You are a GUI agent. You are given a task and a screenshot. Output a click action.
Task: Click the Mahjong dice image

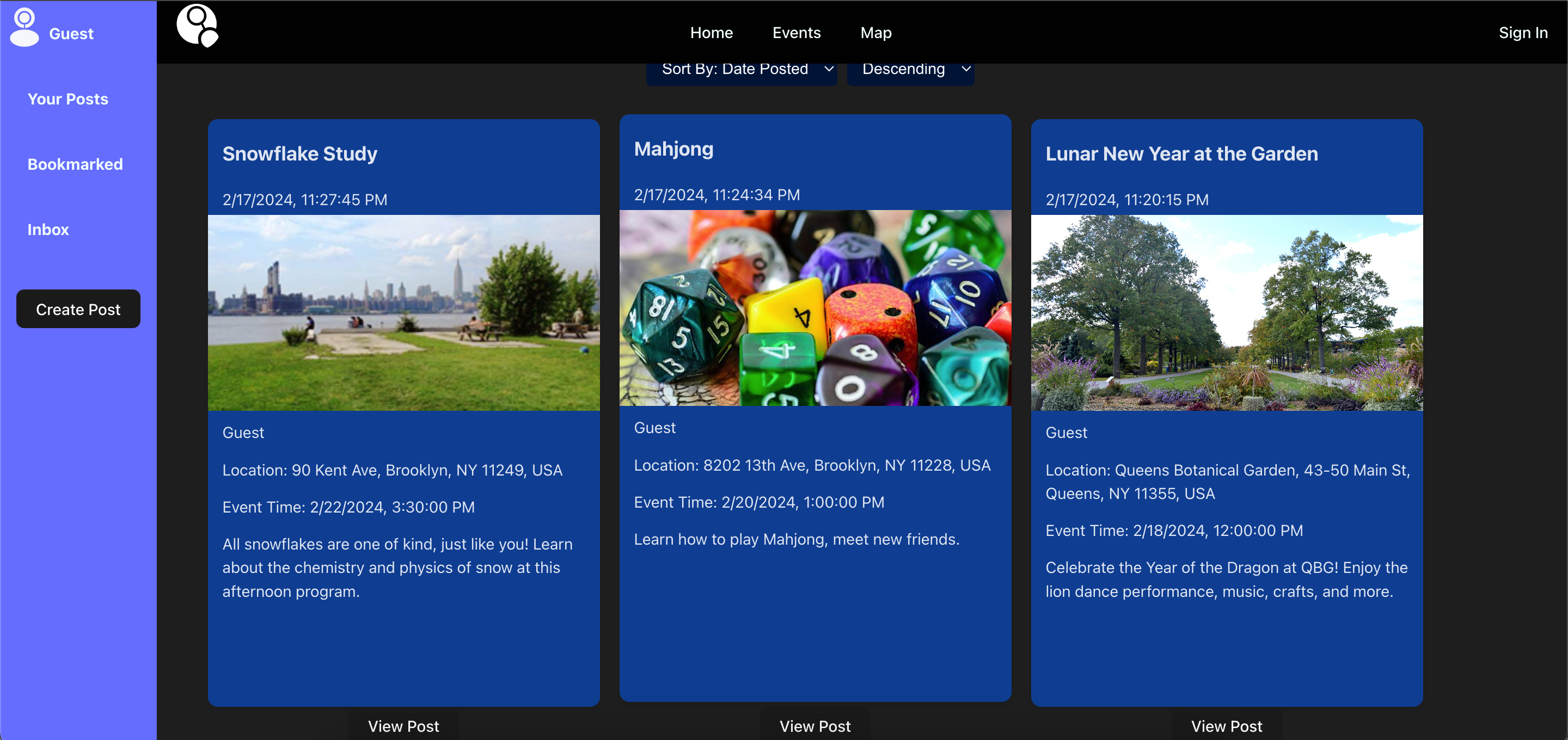[815, 307]
